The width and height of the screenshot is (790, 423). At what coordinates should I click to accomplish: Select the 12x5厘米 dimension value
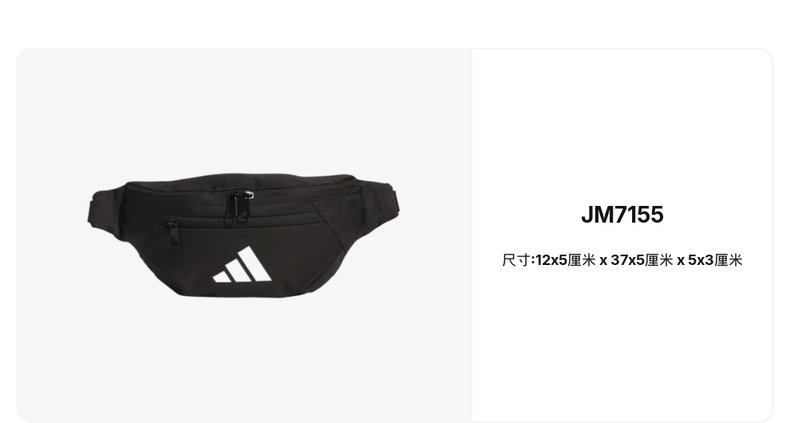click(565, 260)
